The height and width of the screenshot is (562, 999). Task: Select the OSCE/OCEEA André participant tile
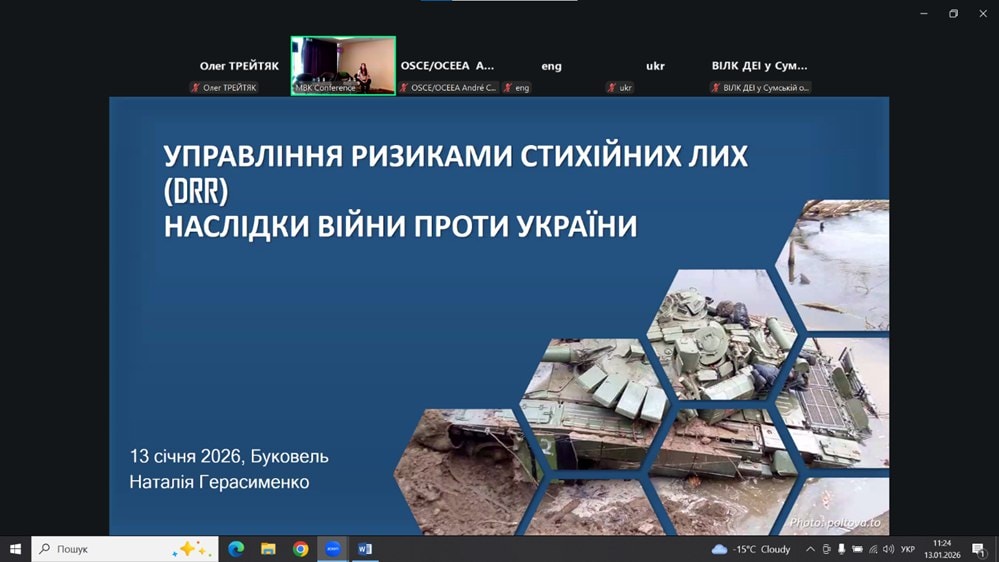click(447, 66)
